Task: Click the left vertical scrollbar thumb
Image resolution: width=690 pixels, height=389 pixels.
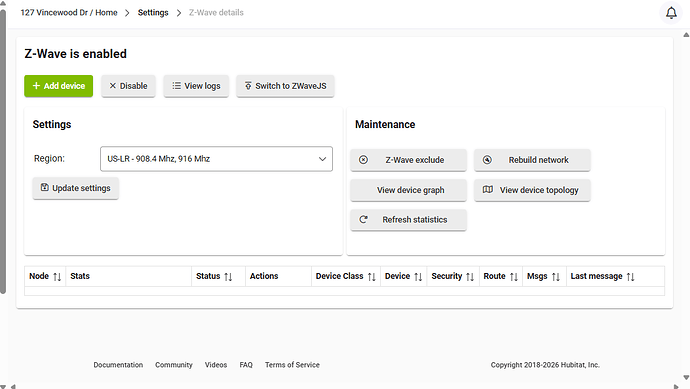Action: tap(3, 151)
